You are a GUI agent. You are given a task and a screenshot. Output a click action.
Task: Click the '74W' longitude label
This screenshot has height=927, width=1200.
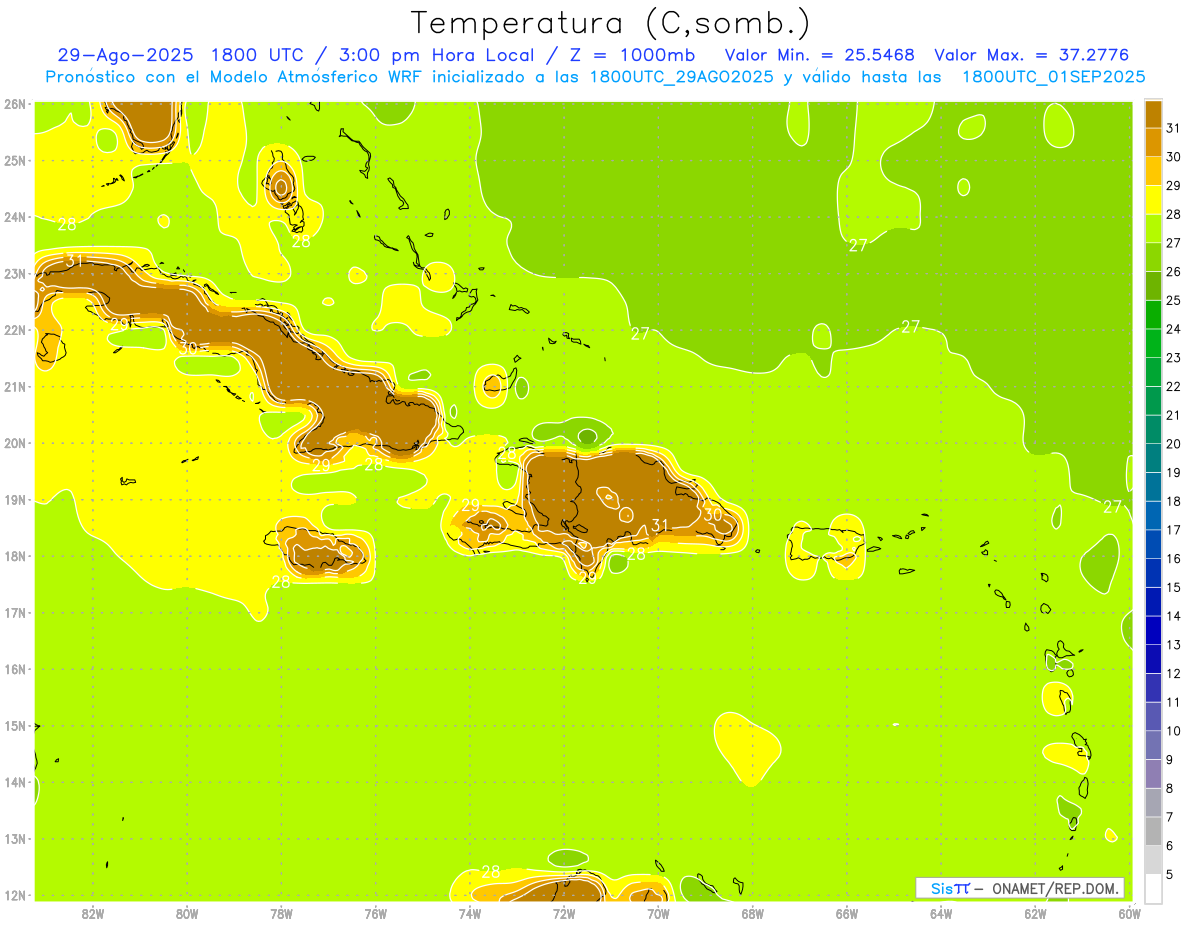(470, 913)
